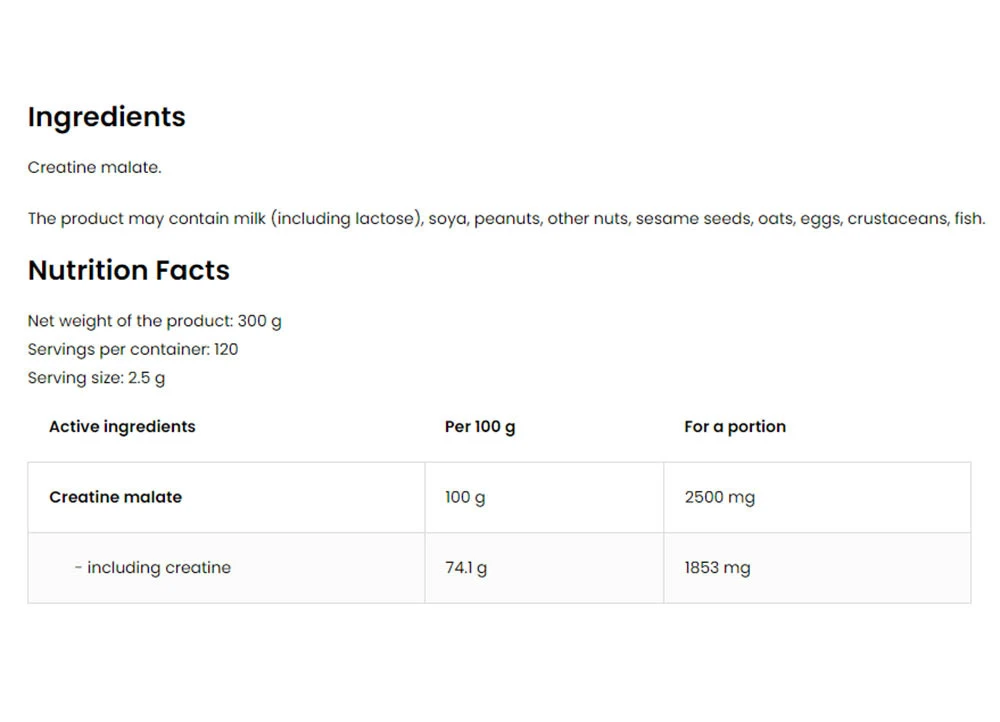Select the Nutrition Facts heading
The width and height of the screenshot is (1000, 722).
(x=128, y=271)
